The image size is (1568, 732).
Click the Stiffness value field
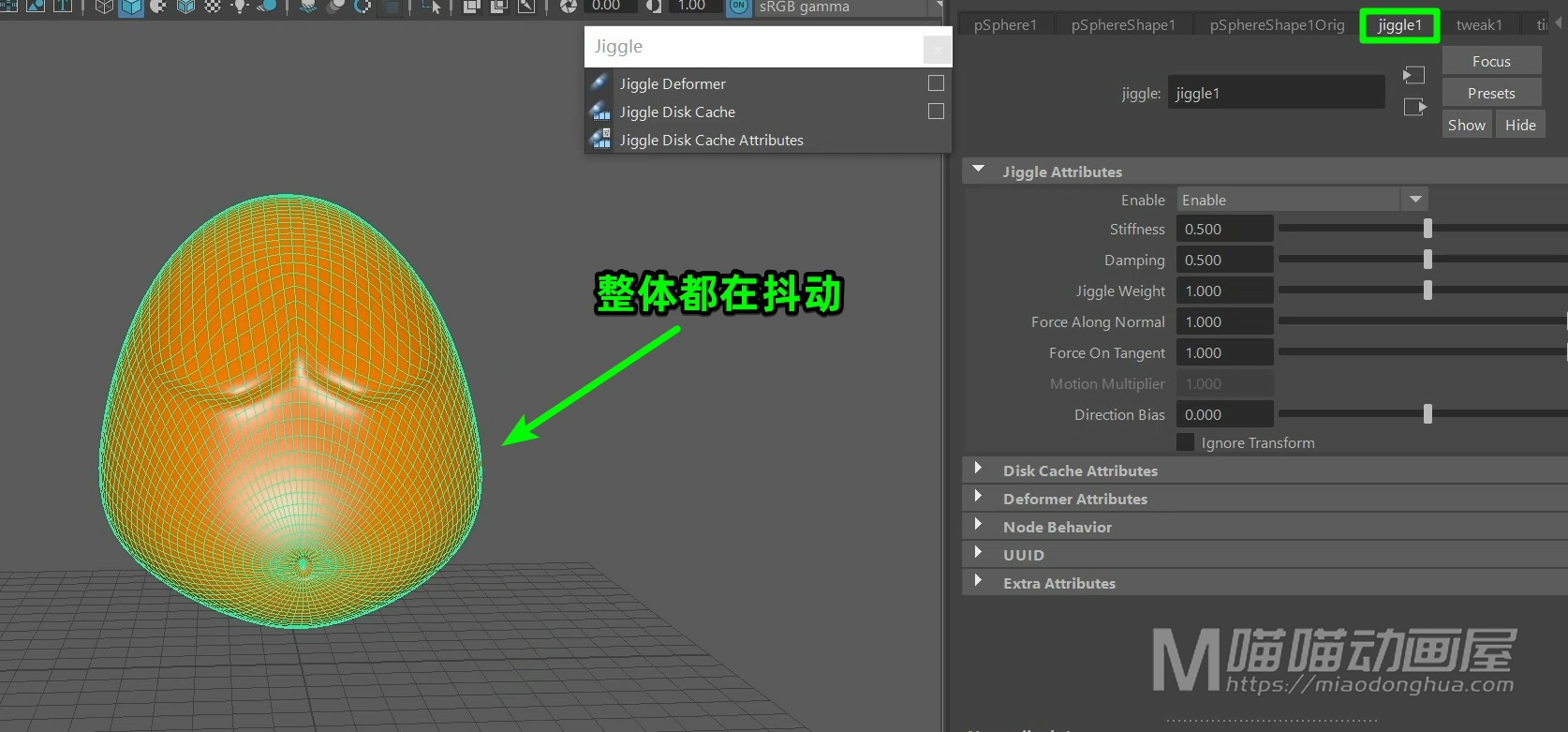(x=1225, y=229)
